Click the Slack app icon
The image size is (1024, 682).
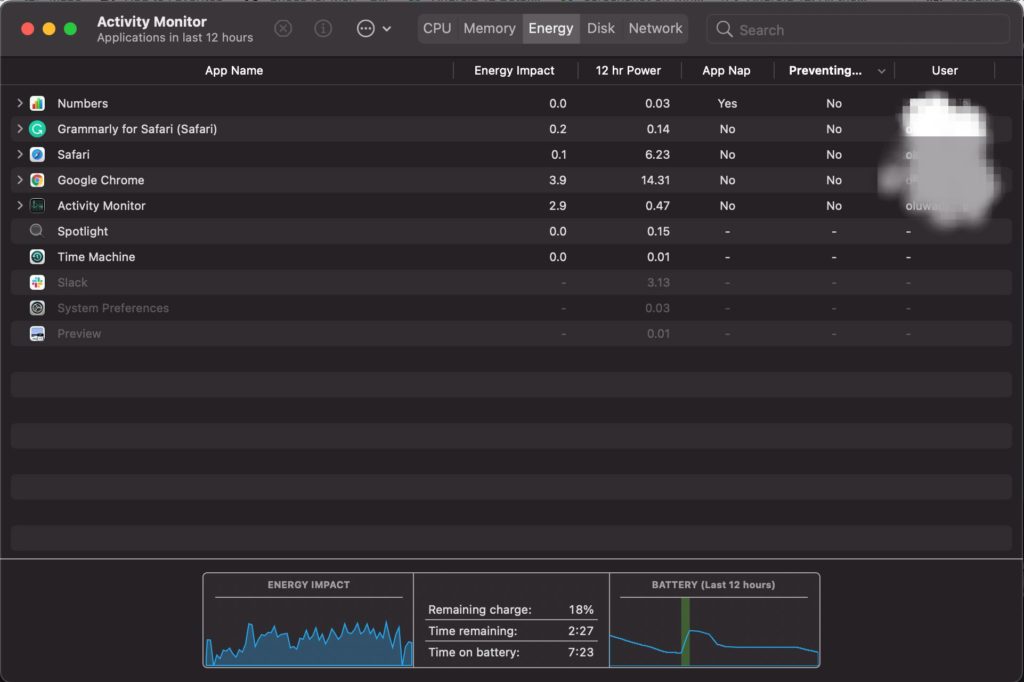(x=37, y=282)
